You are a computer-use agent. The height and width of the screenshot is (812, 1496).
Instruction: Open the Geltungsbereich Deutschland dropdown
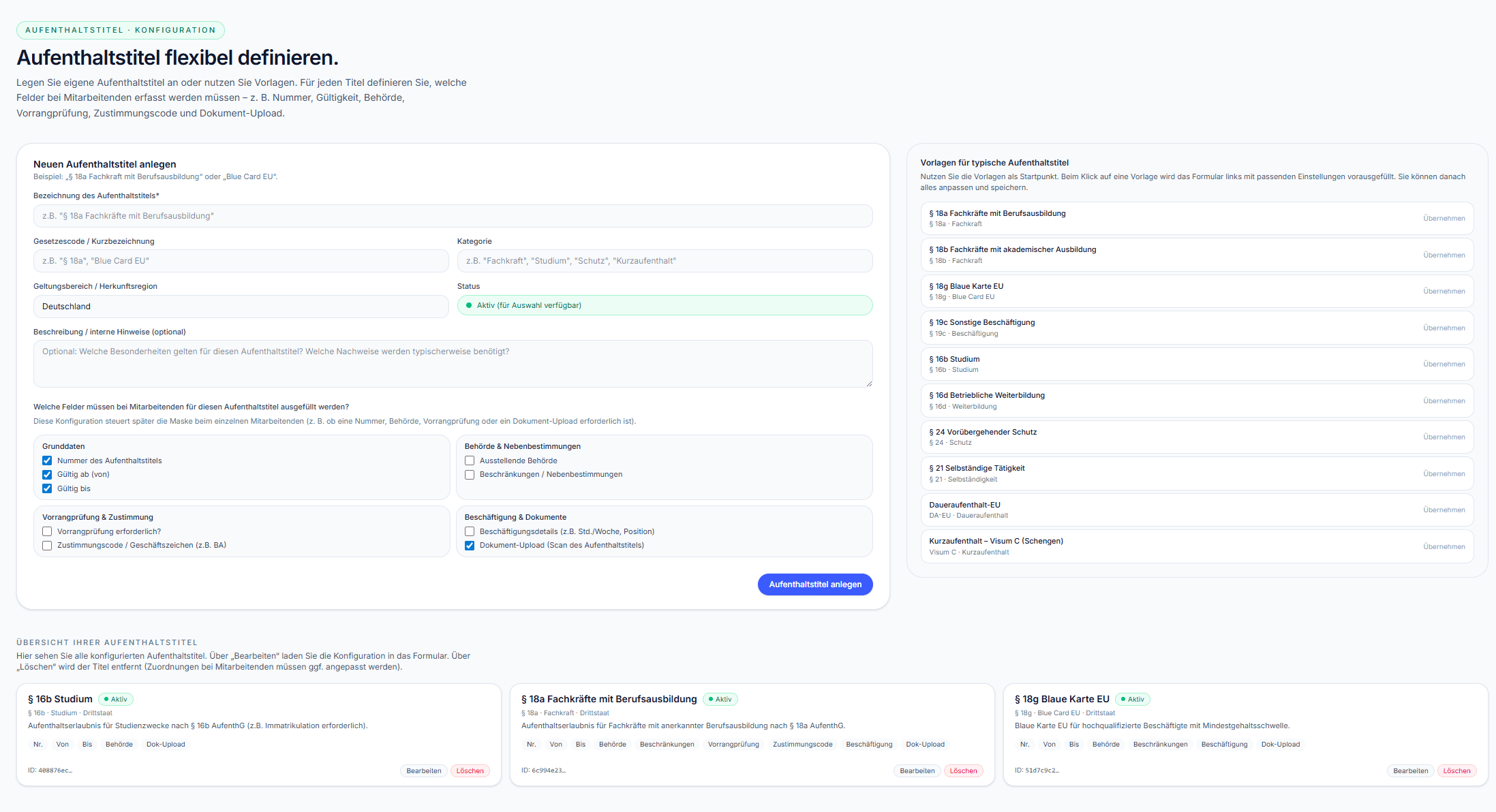(241, 307)
